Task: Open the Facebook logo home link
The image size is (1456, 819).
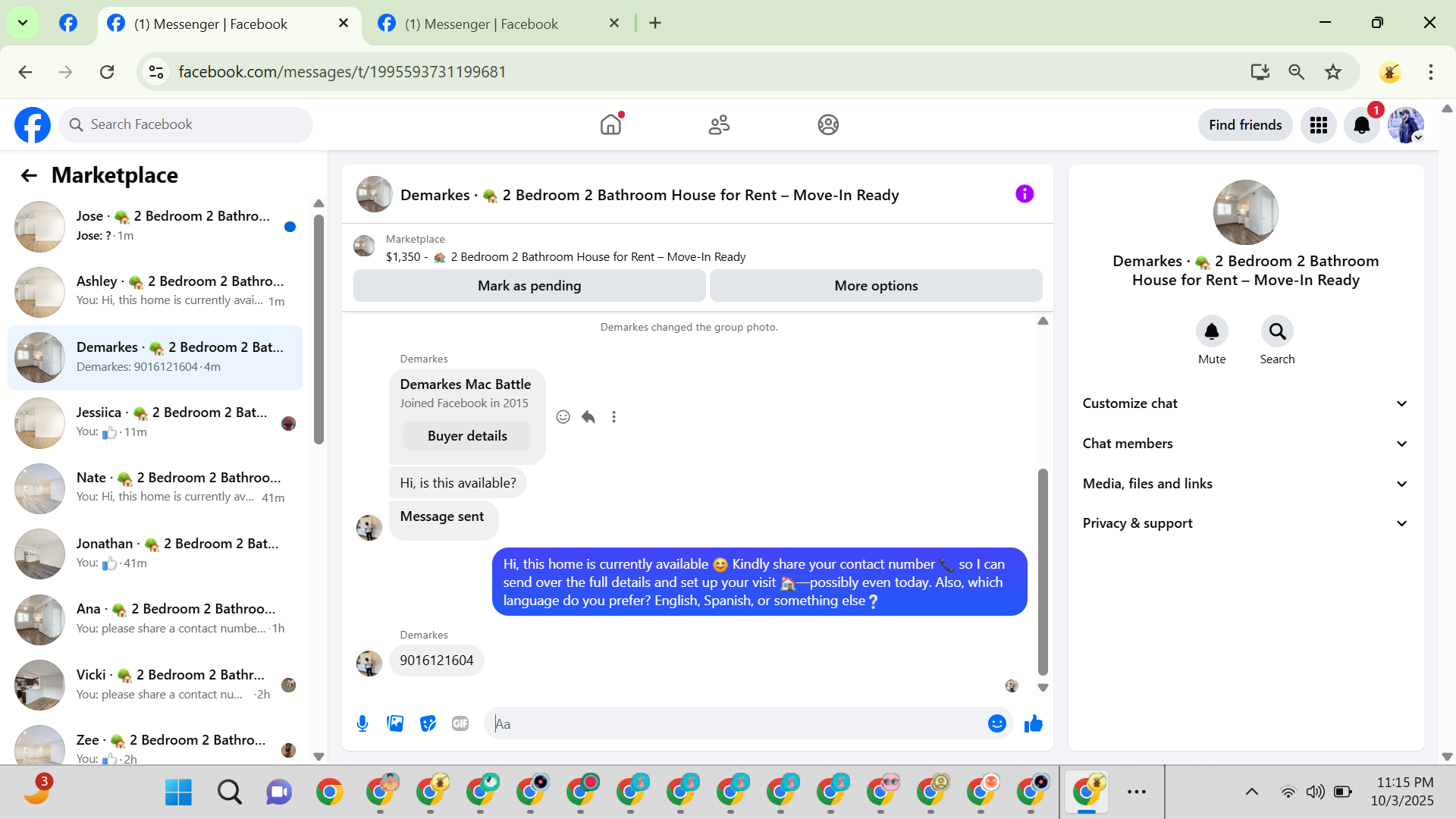Action: point(33,125)
